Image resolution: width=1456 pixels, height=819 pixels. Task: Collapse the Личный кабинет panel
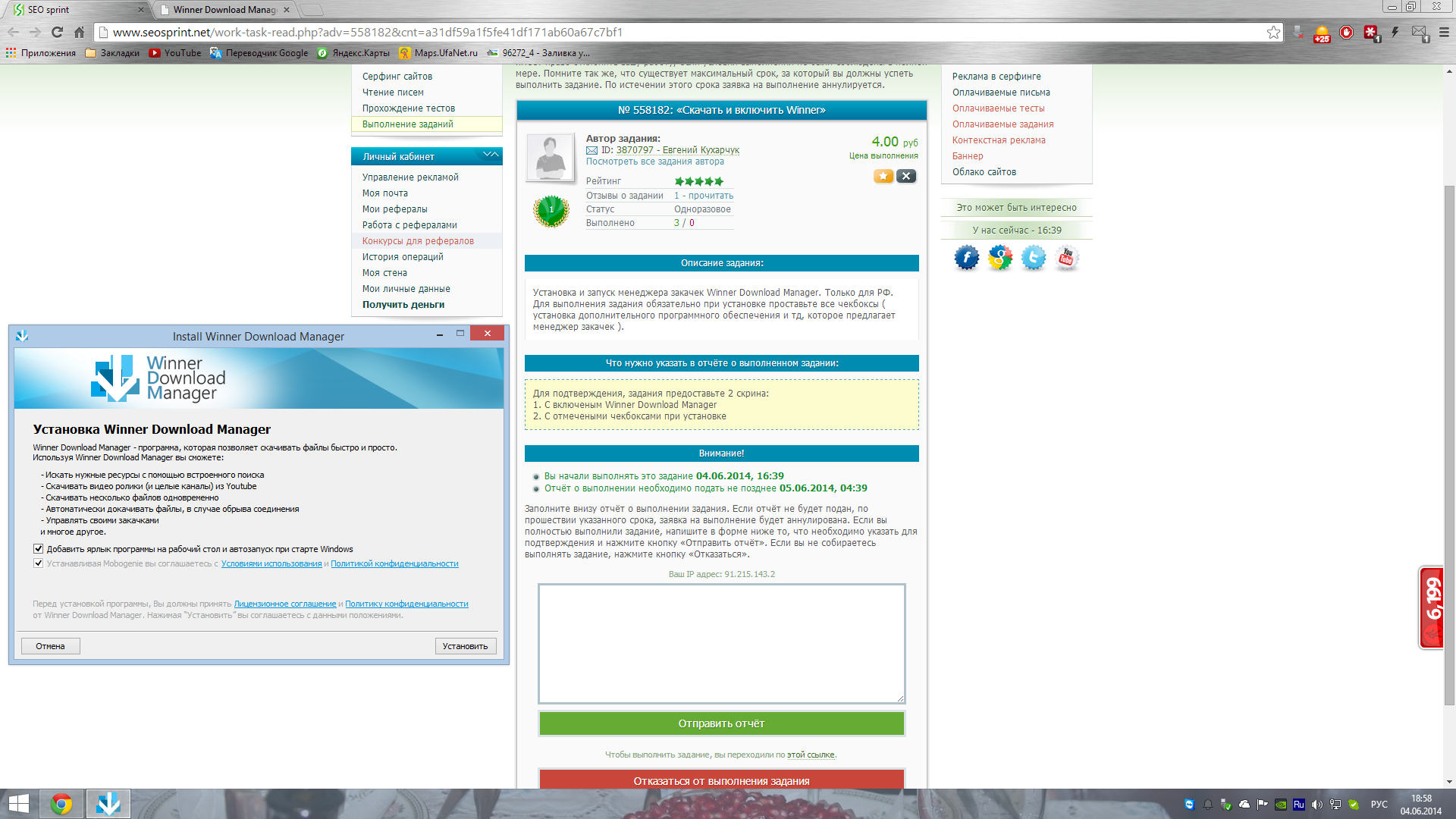pos(491,155)
